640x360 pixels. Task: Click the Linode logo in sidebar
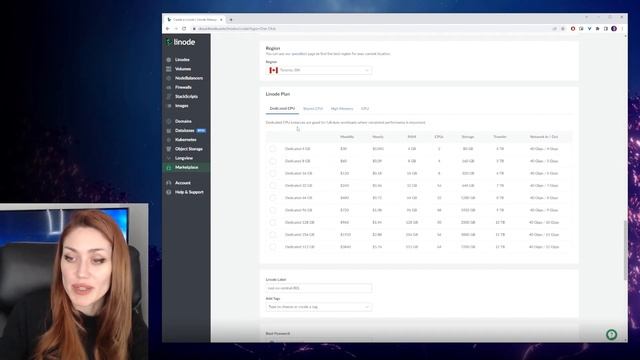click(181, 42)
